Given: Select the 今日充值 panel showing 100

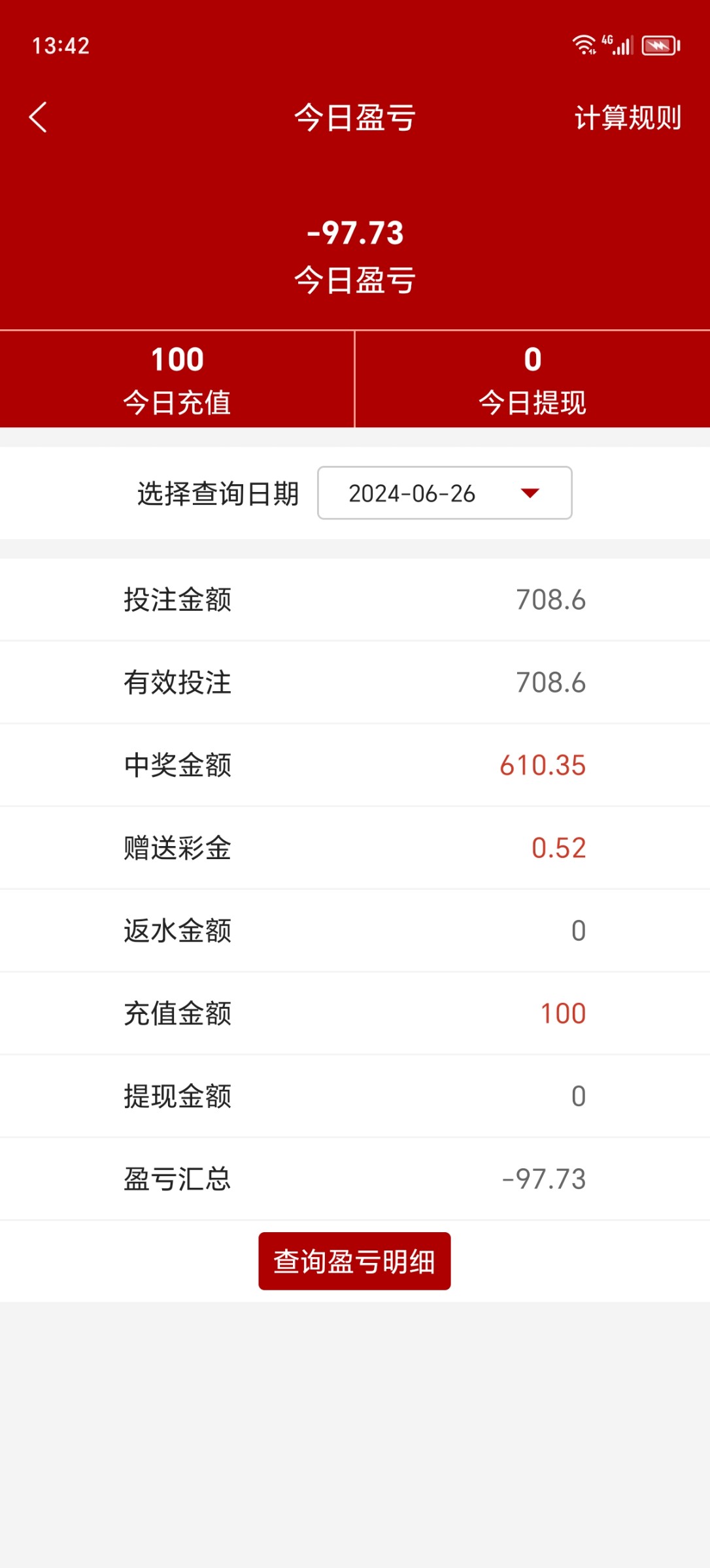Looking at the screenshot, I should coord(177,380).
